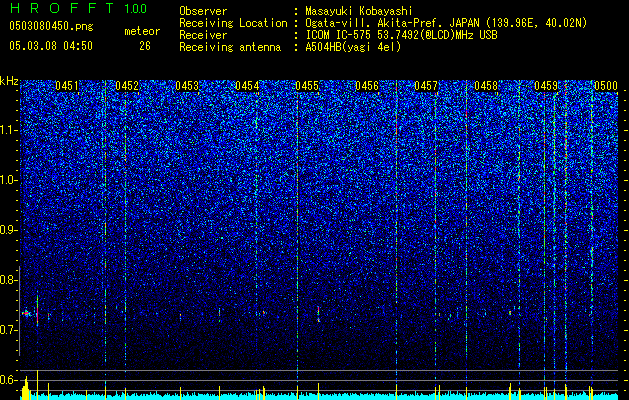The image size is (629, 400).
Task: Click the 0455 time marker
Action: click(x=307, y=86)
